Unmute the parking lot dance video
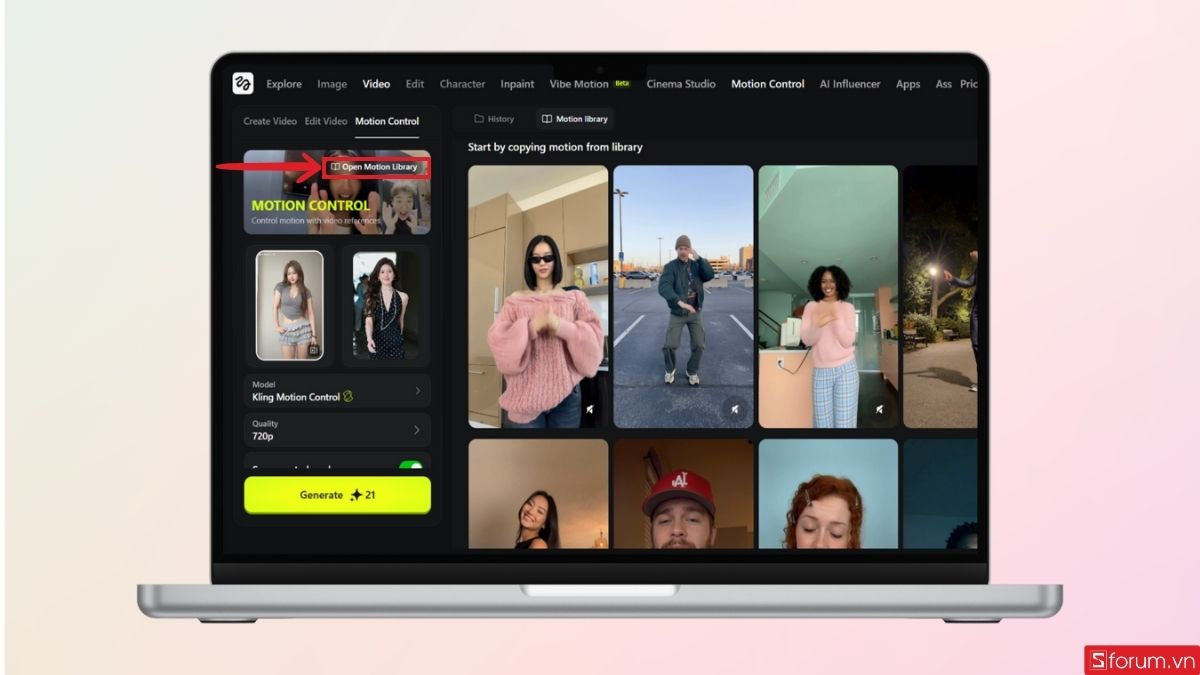 coord(735,409)
